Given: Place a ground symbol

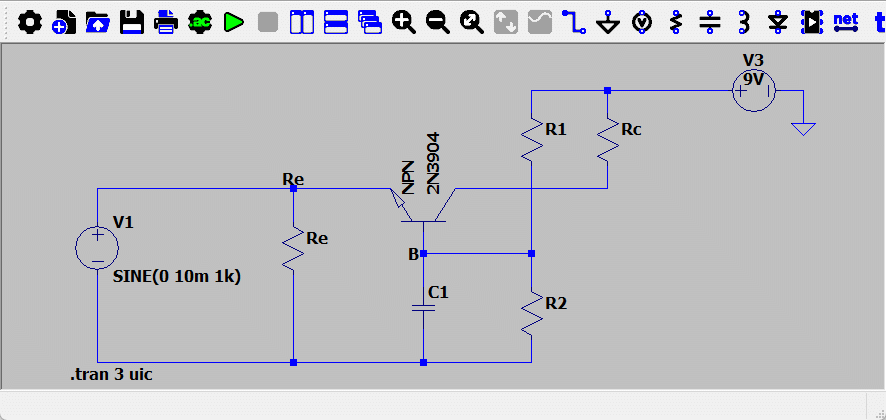Looking at the screenshot, I should tap(608, 22).
